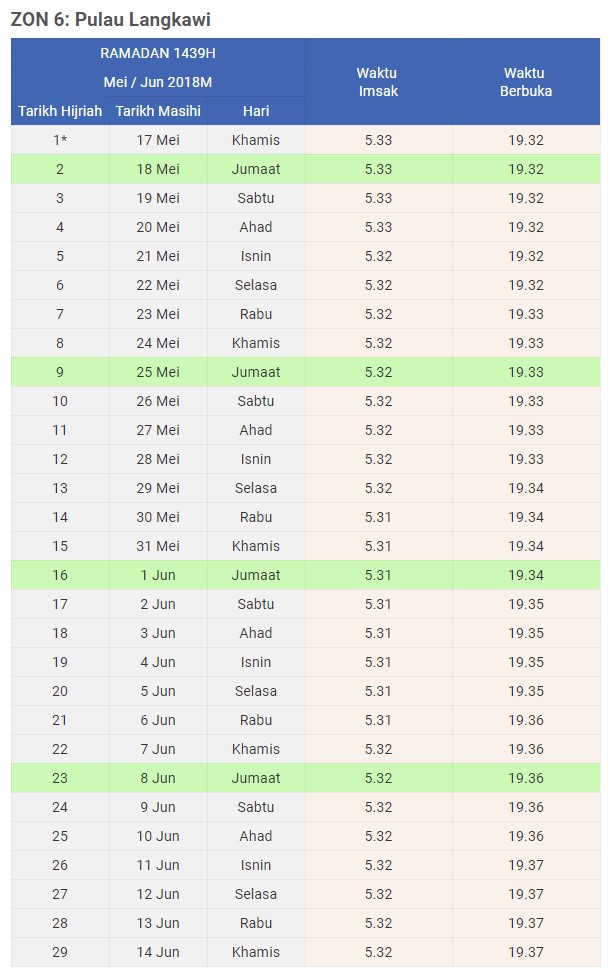Click the Hari column header
The image size is (613, 977).
coord(256,111)
